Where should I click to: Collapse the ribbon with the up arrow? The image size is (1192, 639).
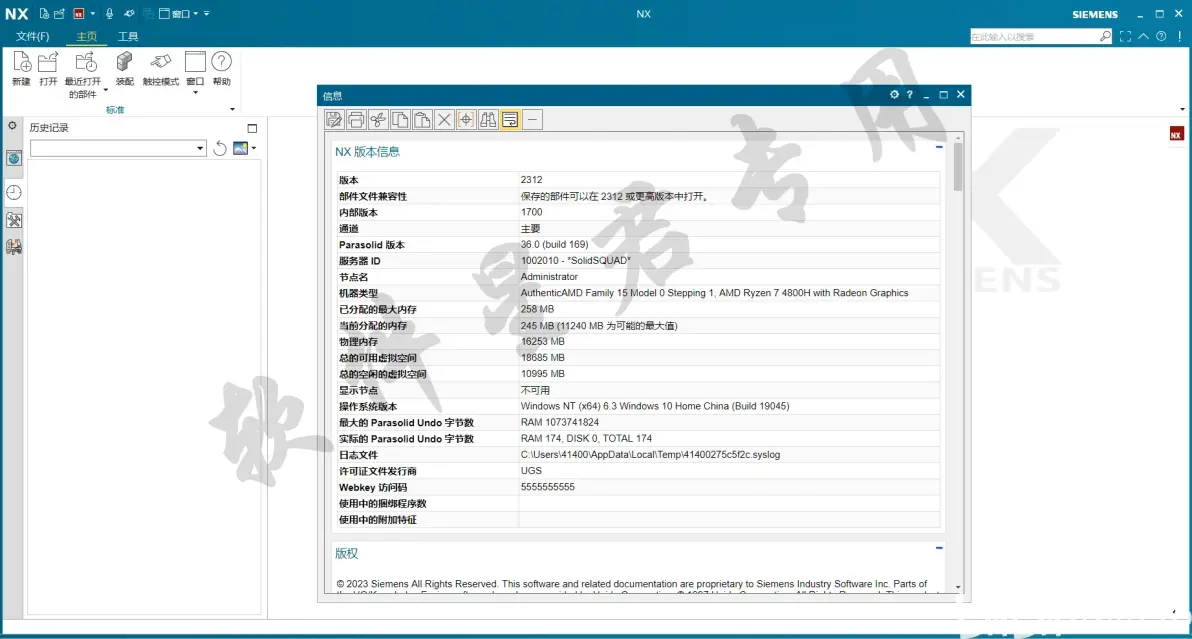coord(1143,36)
